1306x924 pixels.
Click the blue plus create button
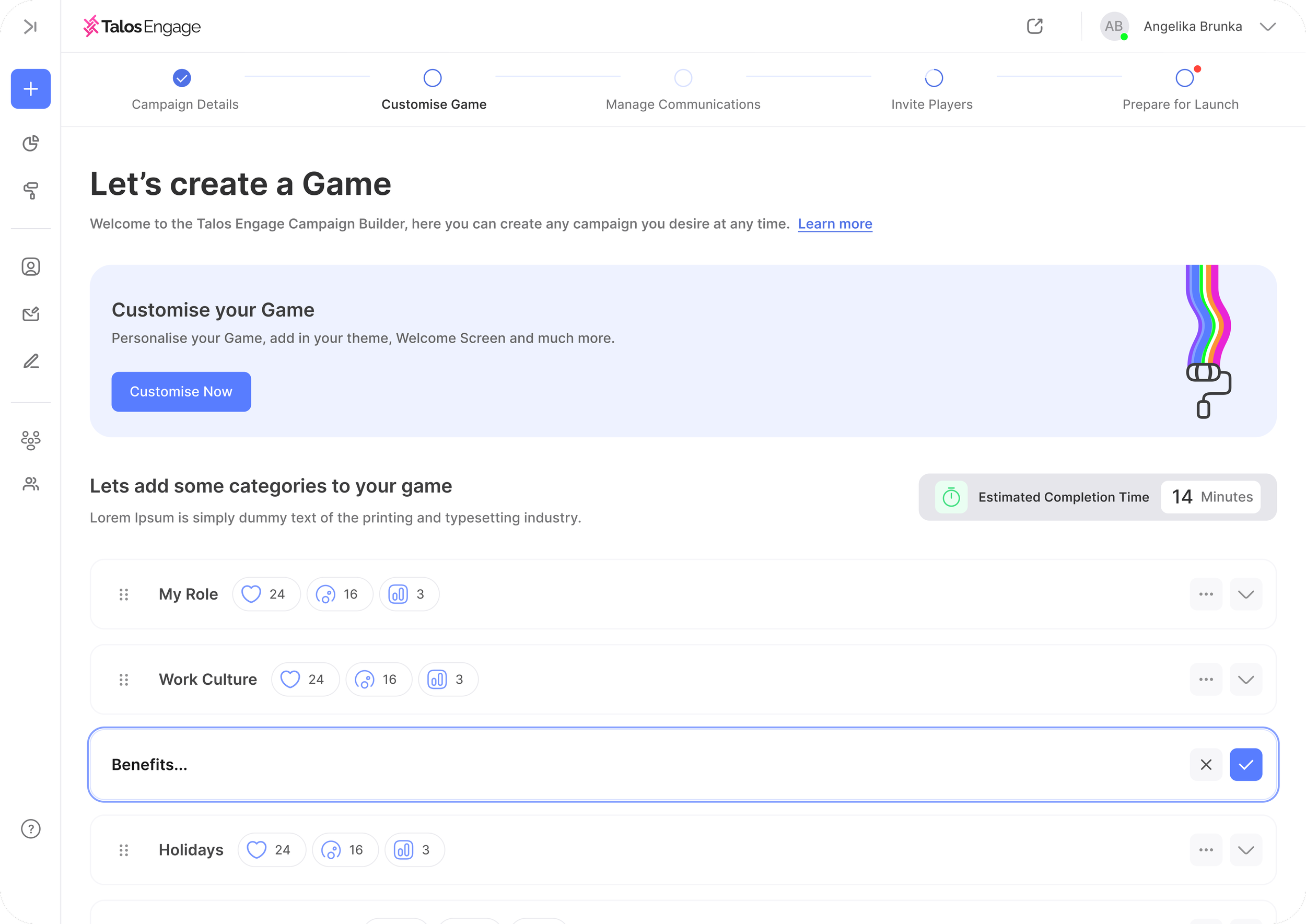click(31, 89)
